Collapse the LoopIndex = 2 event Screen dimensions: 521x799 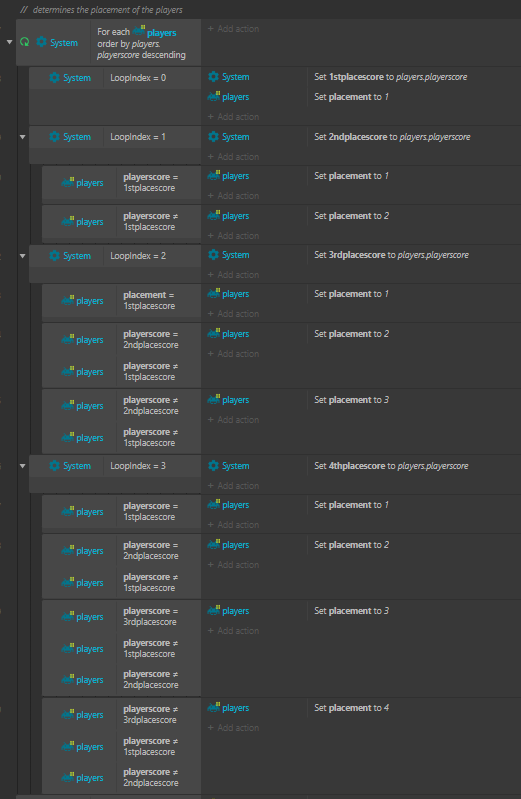(x=22, y=256)
